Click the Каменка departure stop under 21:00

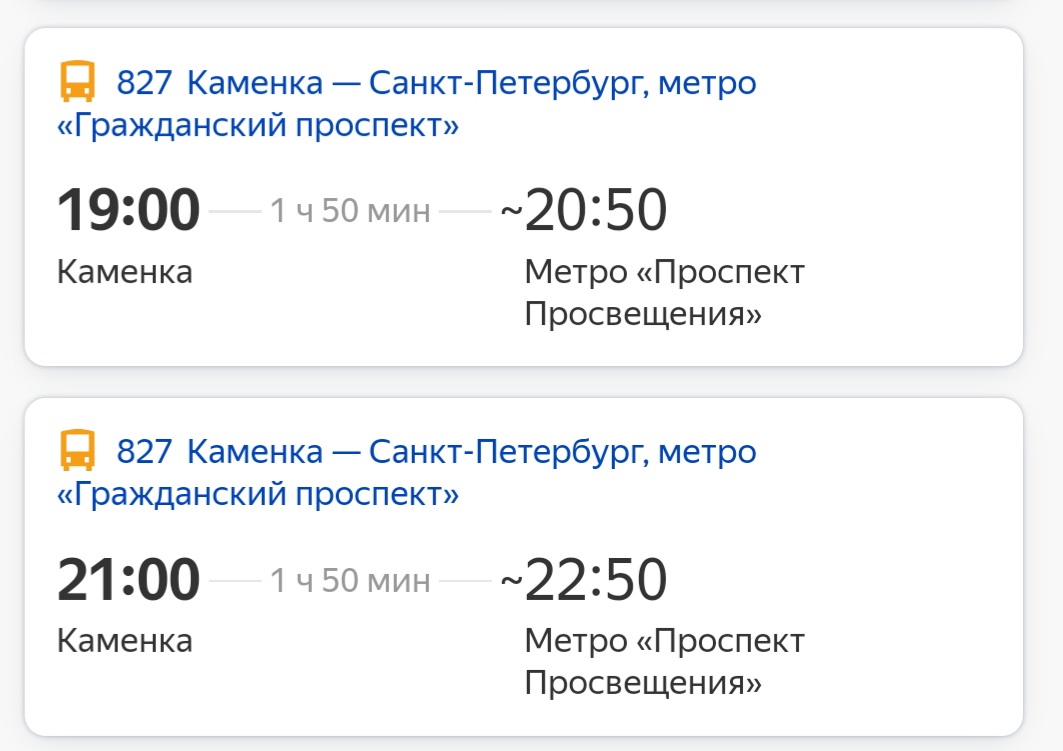coord(124,641)
